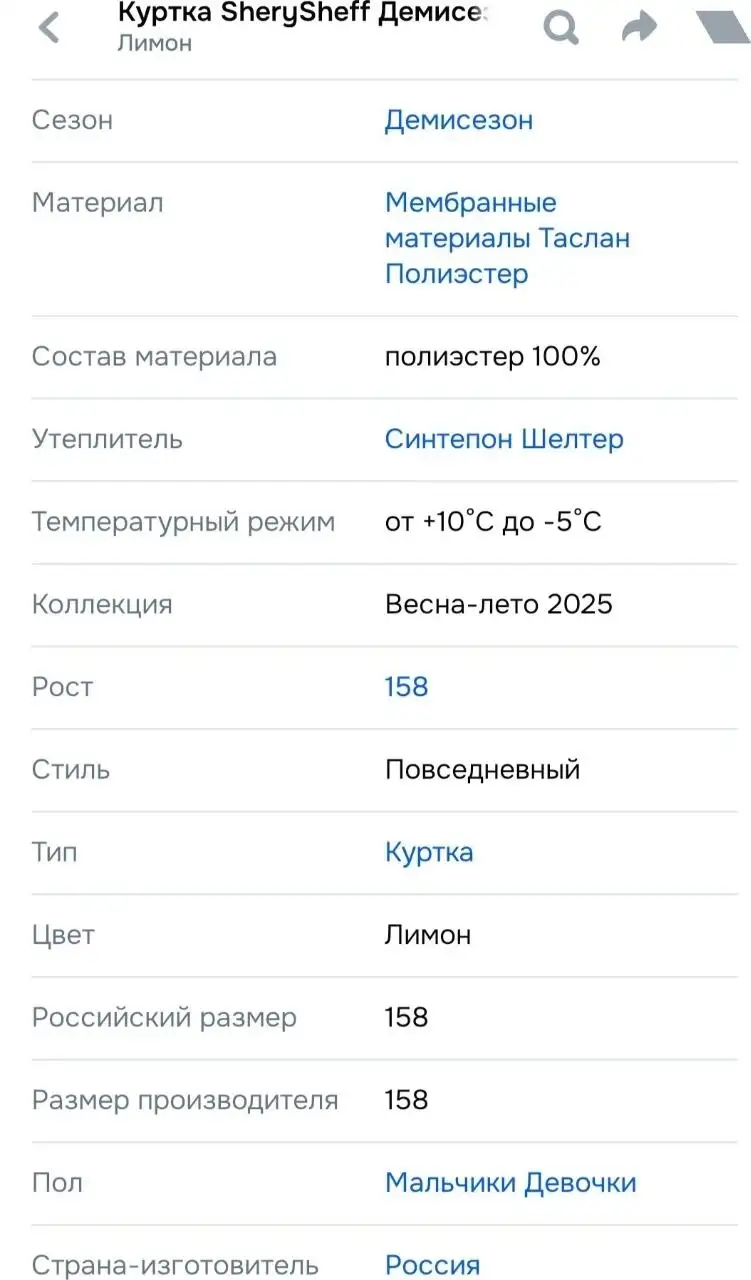The image size is (751, 1280).
Task: Tap the Размер производителя 158 value
Action: 406,1100
